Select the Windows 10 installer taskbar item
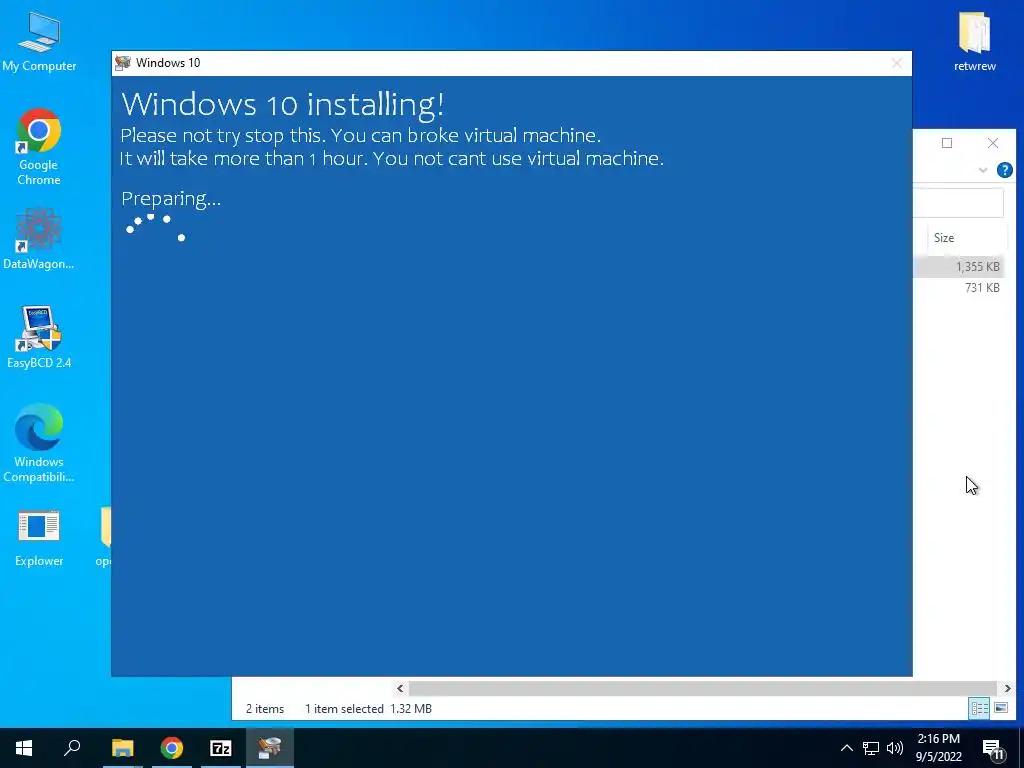 tap(270, 748)
